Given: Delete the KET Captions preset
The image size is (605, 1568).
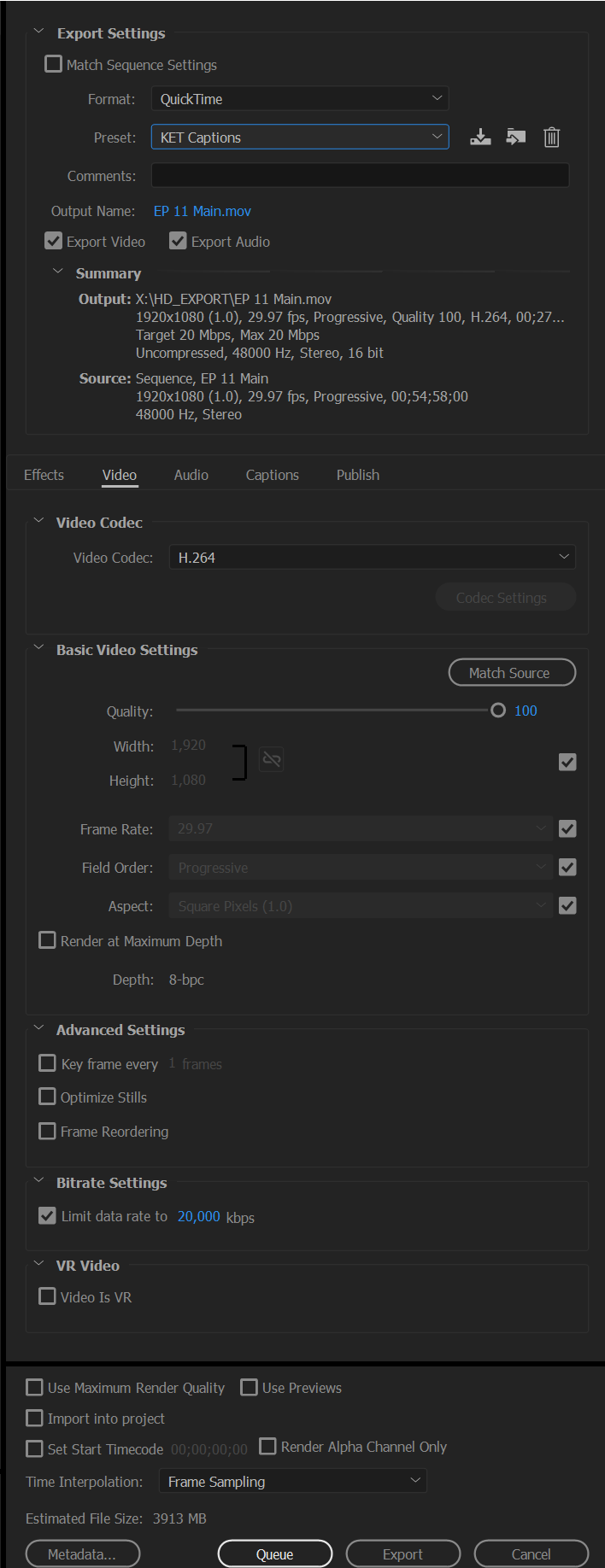Looking at the screenshot, I should click(551, 137).
